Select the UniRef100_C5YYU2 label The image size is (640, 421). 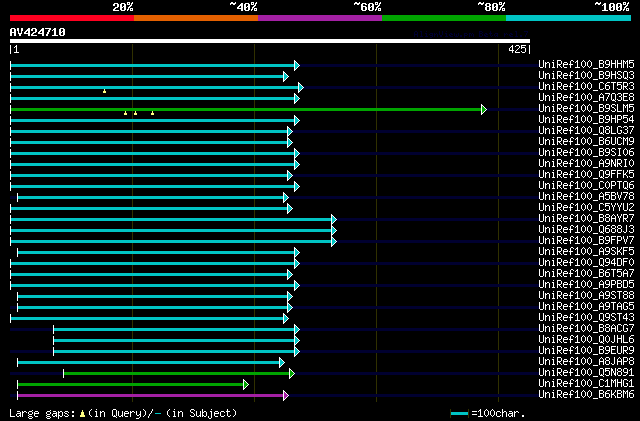586,208
